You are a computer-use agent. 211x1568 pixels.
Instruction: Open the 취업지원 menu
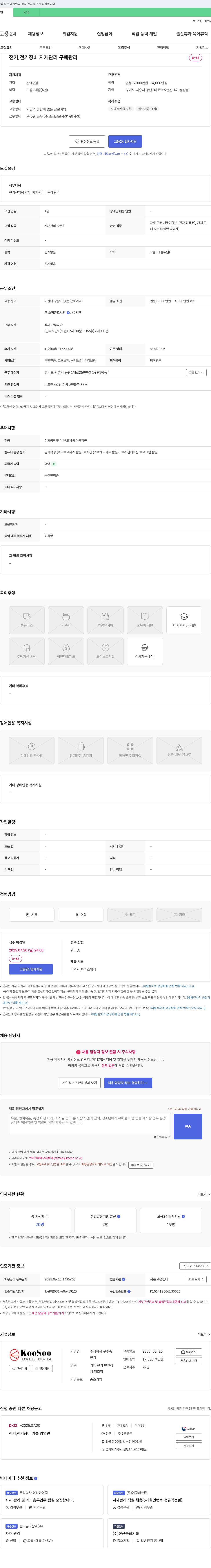coord(70,34)
